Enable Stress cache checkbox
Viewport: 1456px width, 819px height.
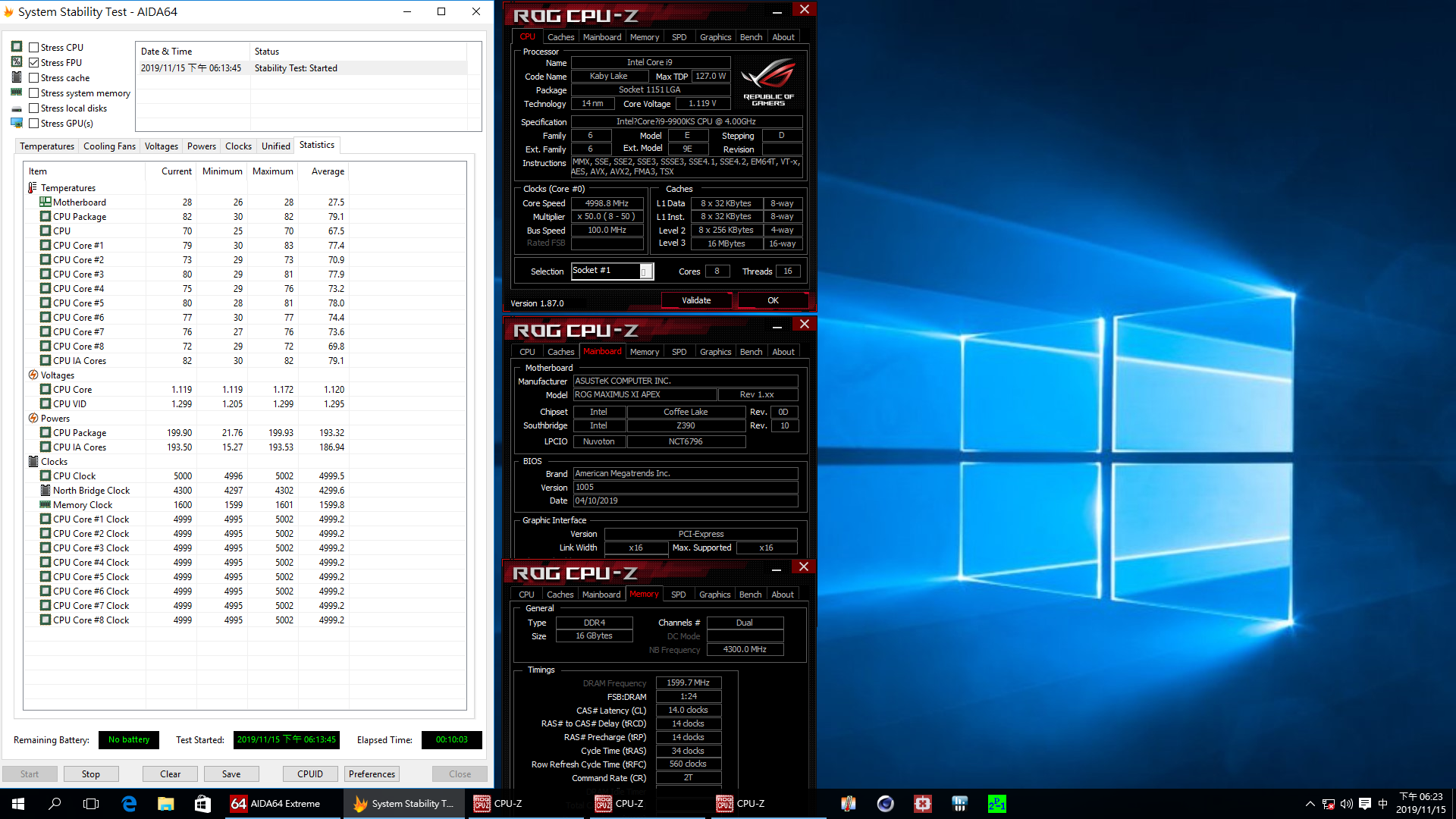(33, 77)
